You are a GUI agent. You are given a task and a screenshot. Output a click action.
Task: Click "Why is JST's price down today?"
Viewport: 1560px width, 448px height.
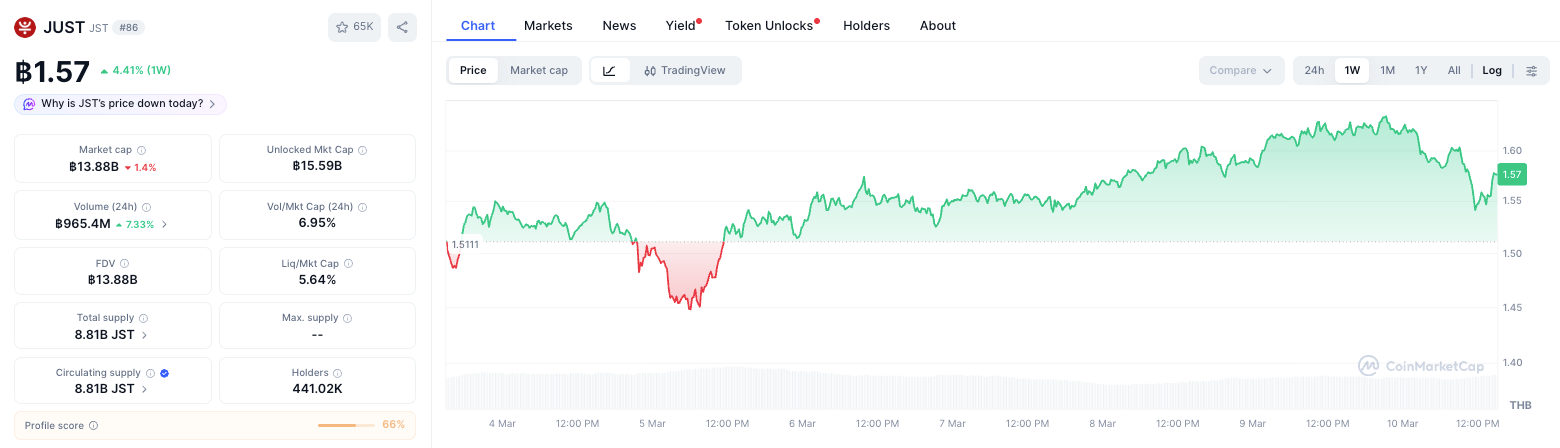pyautogui.click(x=120, y=104)
